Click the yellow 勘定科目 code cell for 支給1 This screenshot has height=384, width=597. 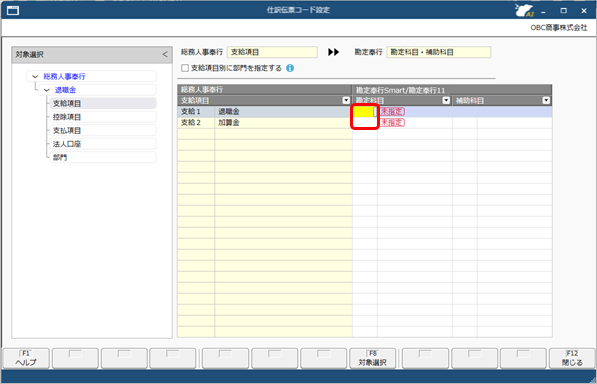coord(363,112)
